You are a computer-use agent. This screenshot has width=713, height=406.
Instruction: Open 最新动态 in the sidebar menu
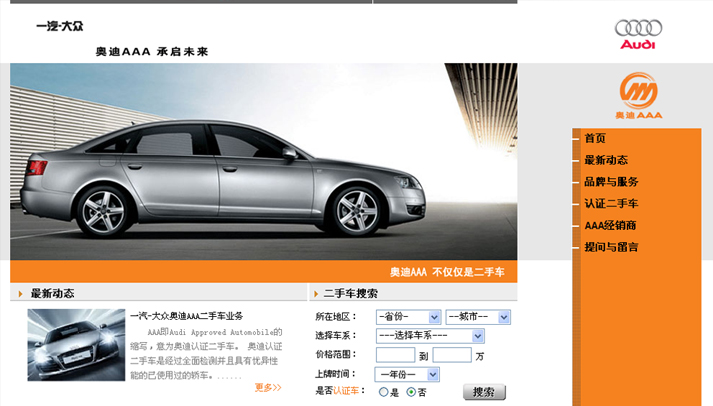[606, 160]
